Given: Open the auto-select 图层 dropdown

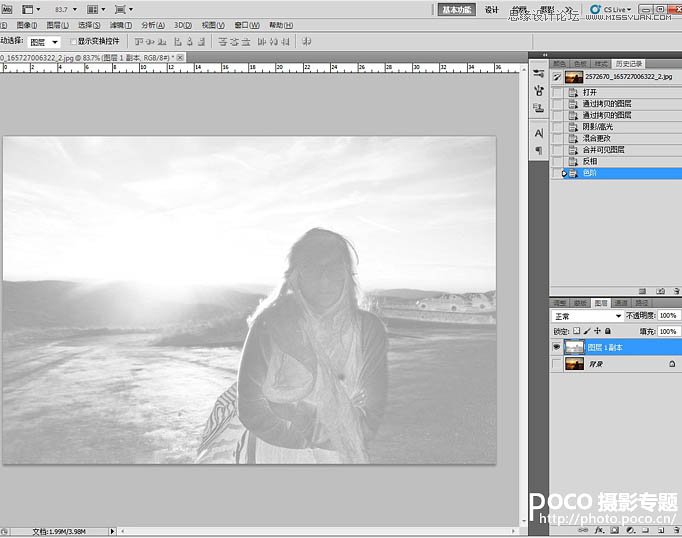Looking at the screenshot, I should tap(43, 42).
